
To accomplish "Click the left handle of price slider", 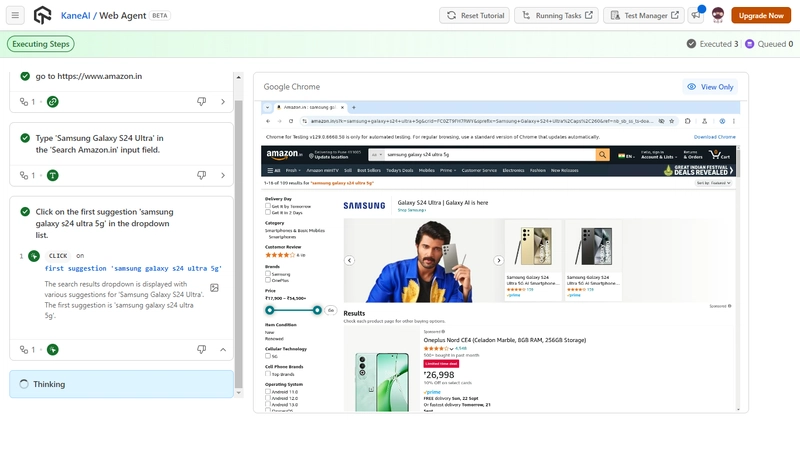I will coord(270,310).
